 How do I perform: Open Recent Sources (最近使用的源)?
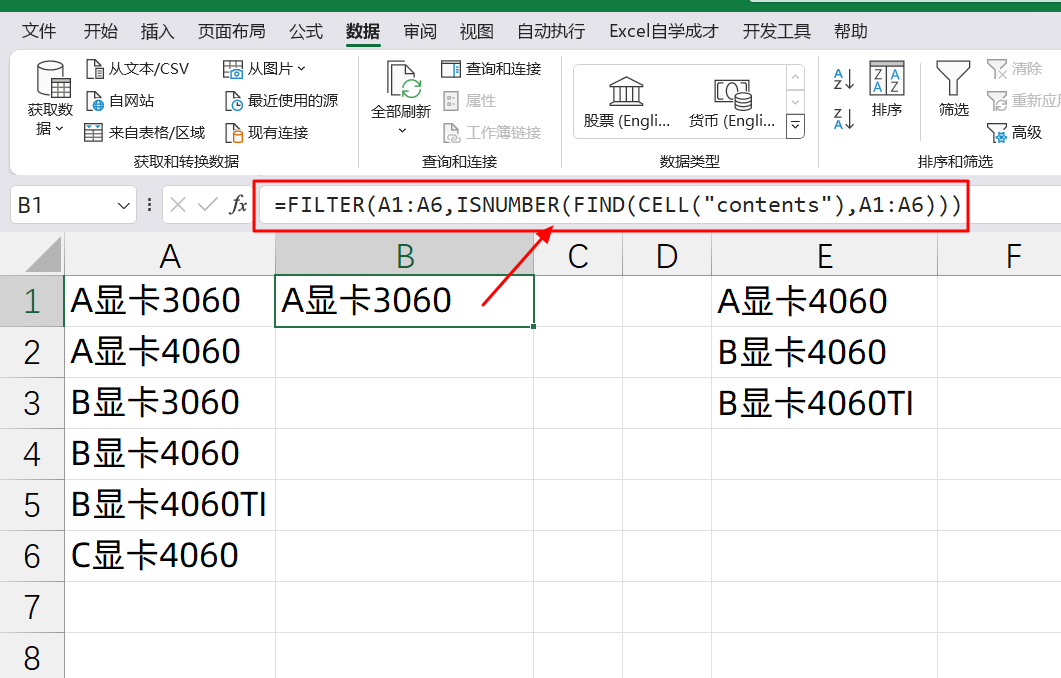click(281, 101)
